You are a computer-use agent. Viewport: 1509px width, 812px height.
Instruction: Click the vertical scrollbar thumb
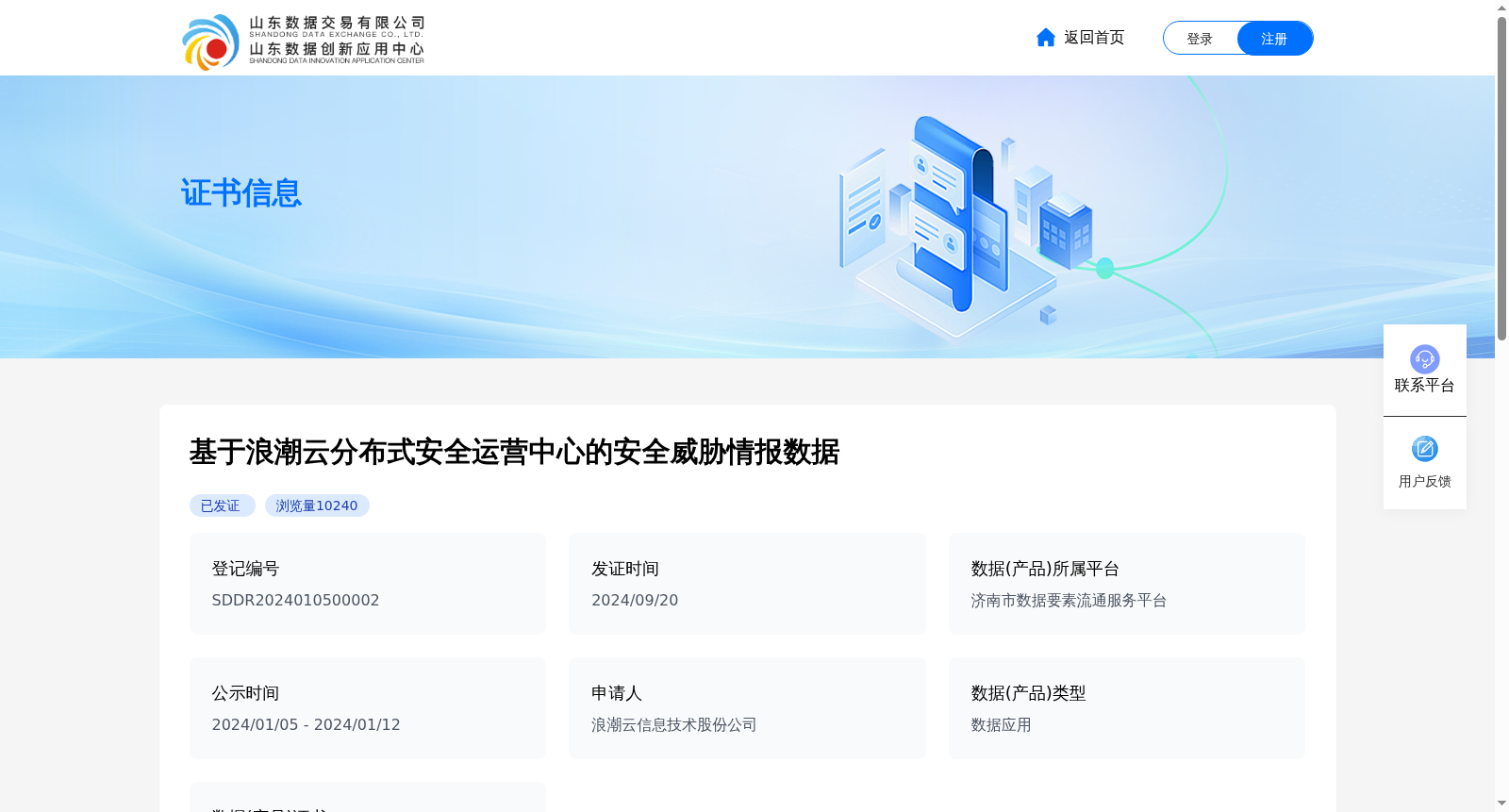[x=1501, y=178]
